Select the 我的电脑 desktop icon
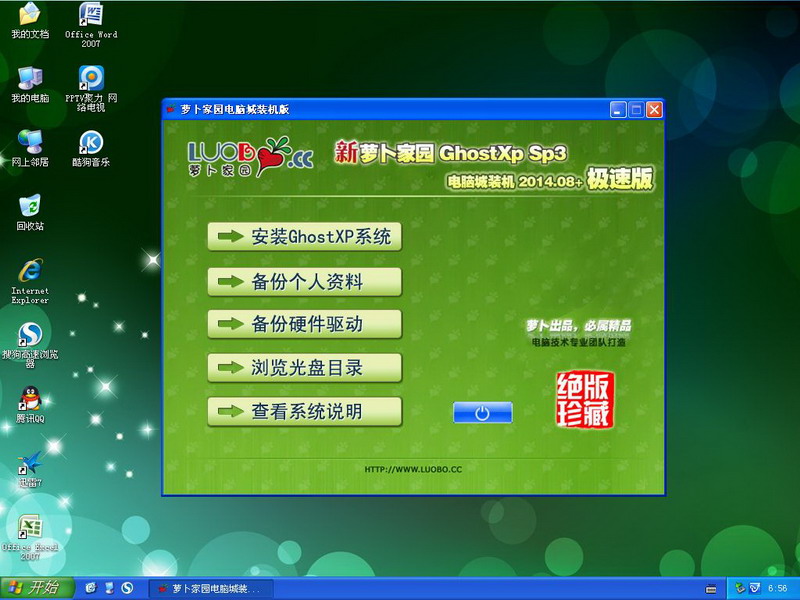800x600 pixels. point(30,84)
